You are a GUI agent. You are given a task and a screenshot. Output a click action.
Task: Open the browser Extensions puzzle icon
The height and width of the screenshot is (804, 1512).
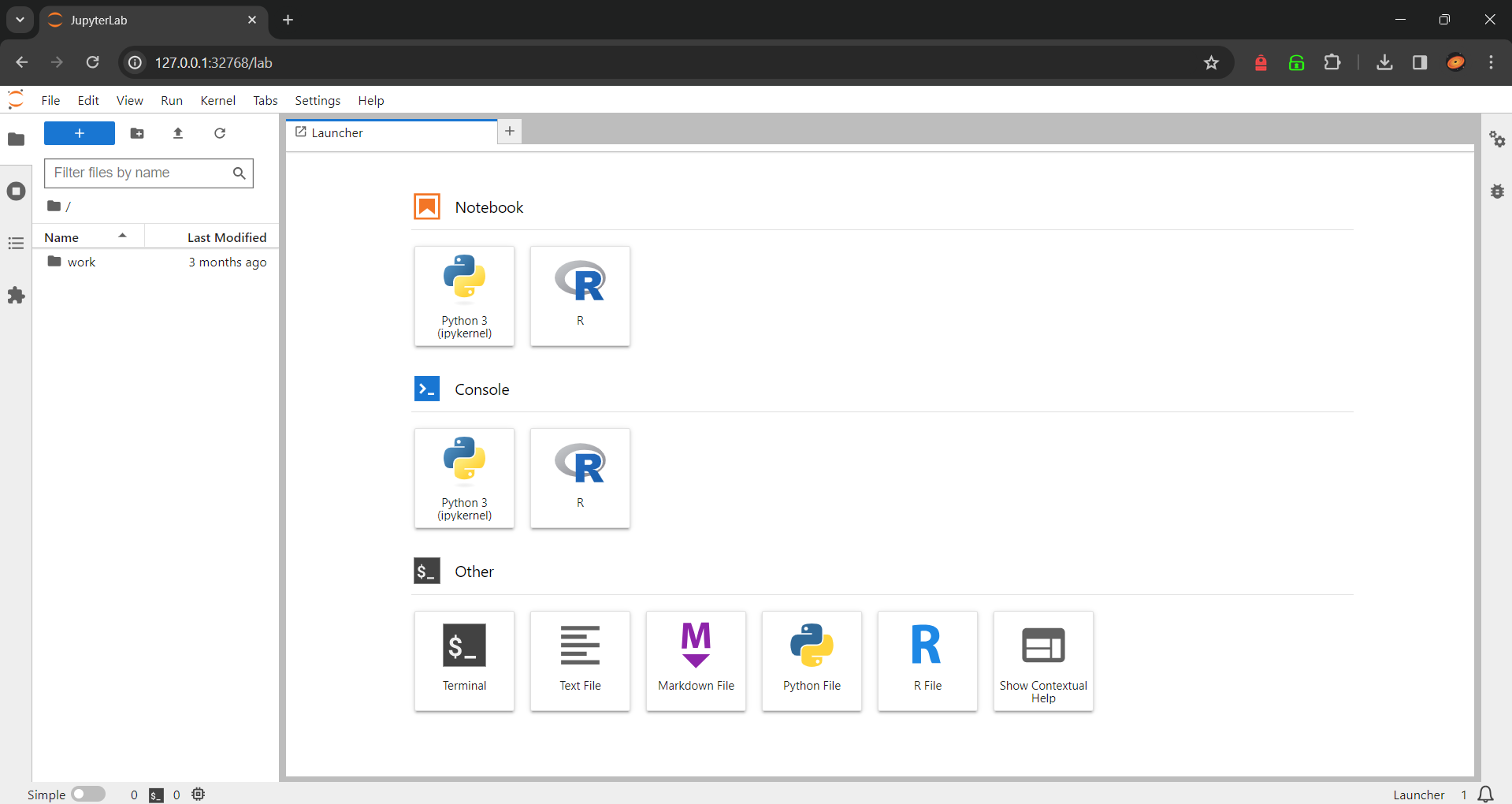pos(1332,62)
